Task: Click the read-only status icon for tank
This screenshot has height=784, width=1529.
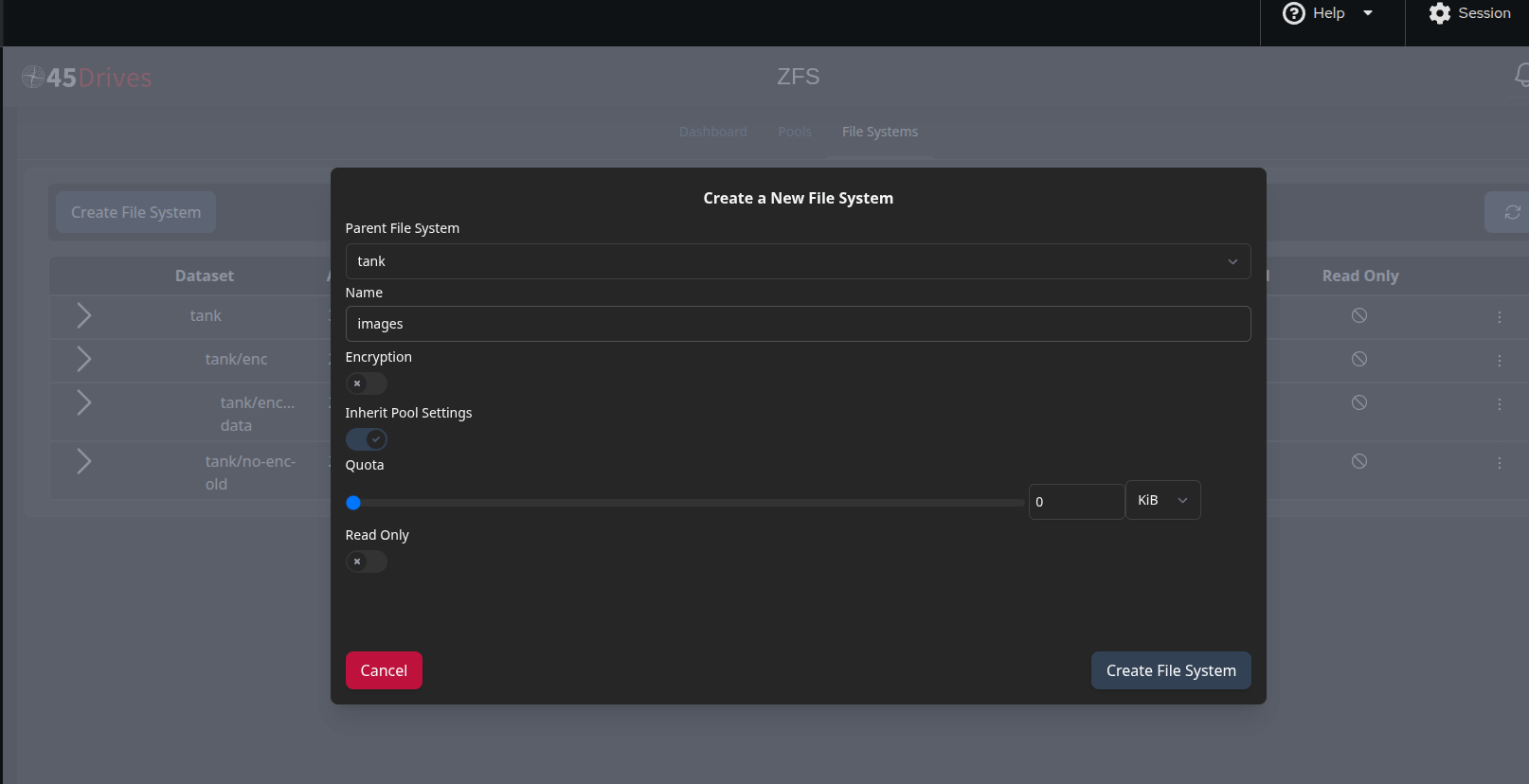Action: [x=1358, y=315]
